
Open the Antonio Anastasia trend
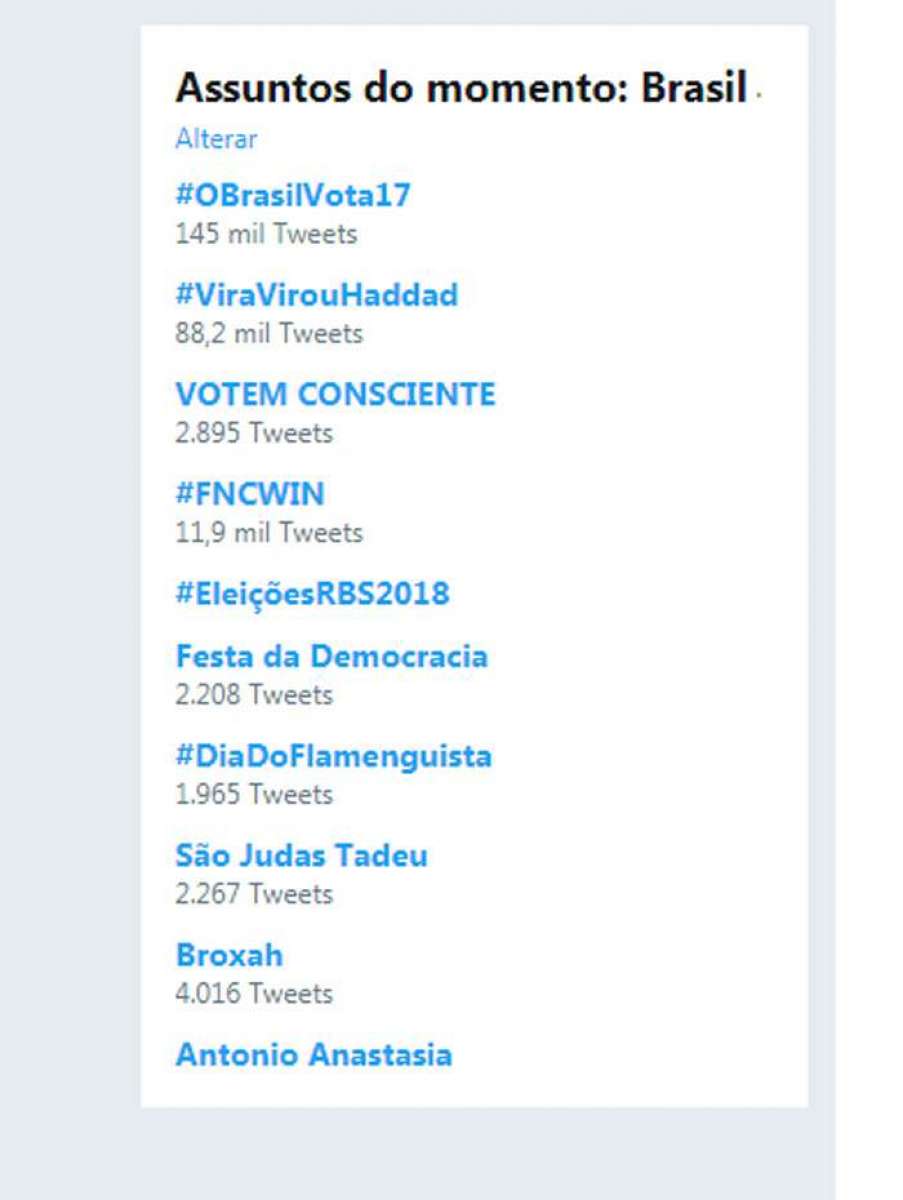(314, 1055)
